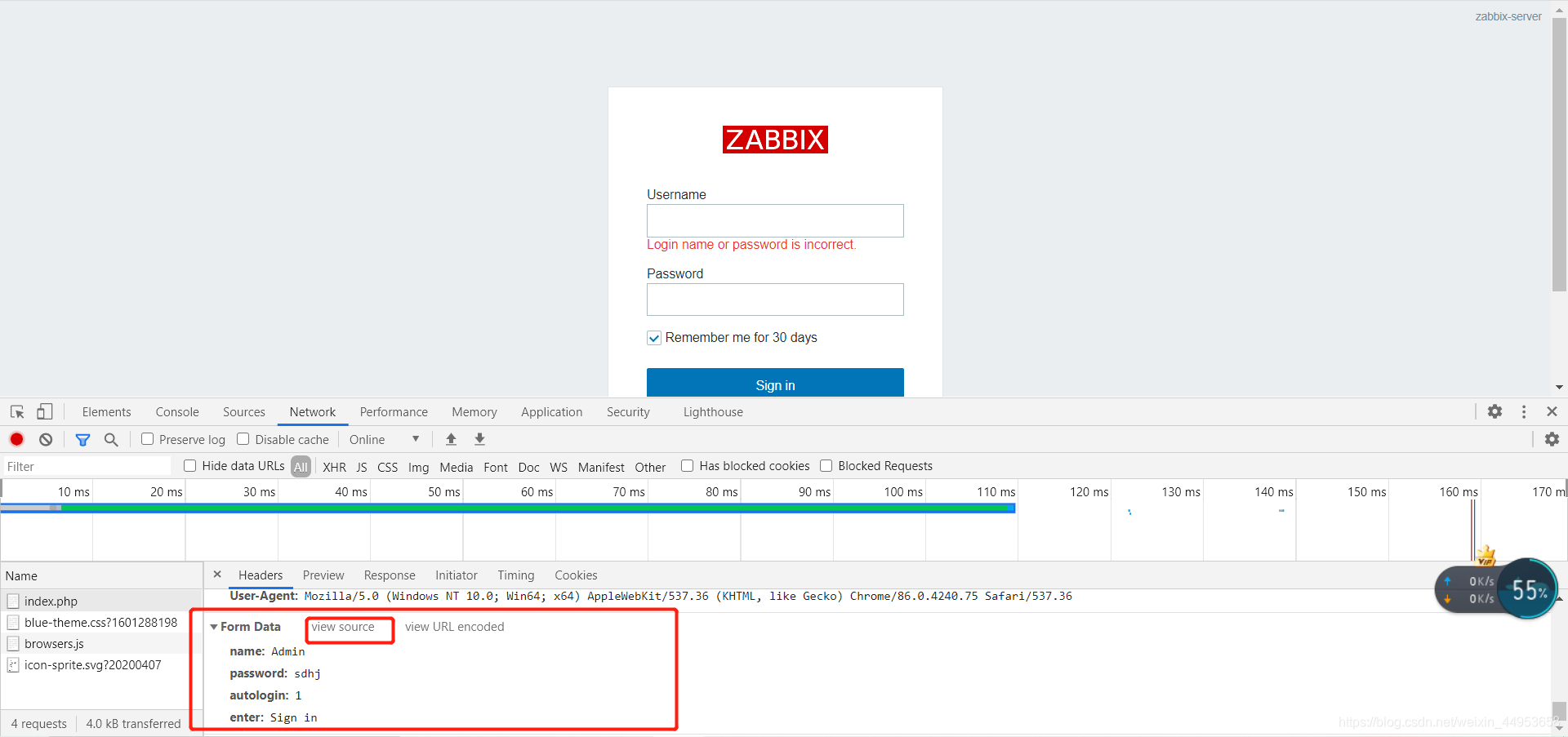Select the Headers tab
This screenshot has height=737, width=1568.
pyautogui.click(x=261, y=575)
